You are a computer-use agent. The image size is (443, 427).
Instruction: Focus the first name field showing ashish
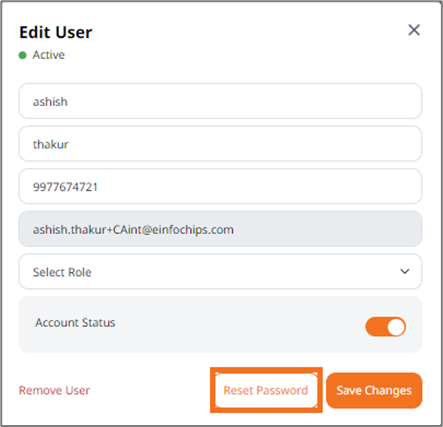tap(220, 101)
